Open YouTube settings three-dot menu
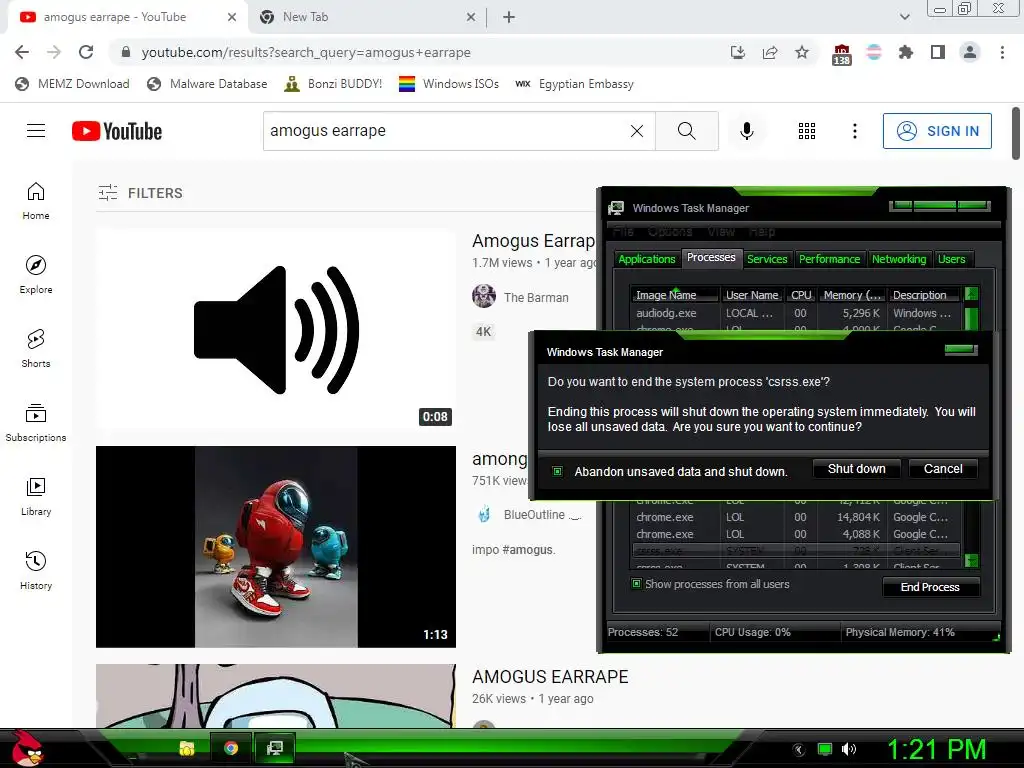Image resolution: width=1024 pixels, height=768 pixels. (854, 131)
